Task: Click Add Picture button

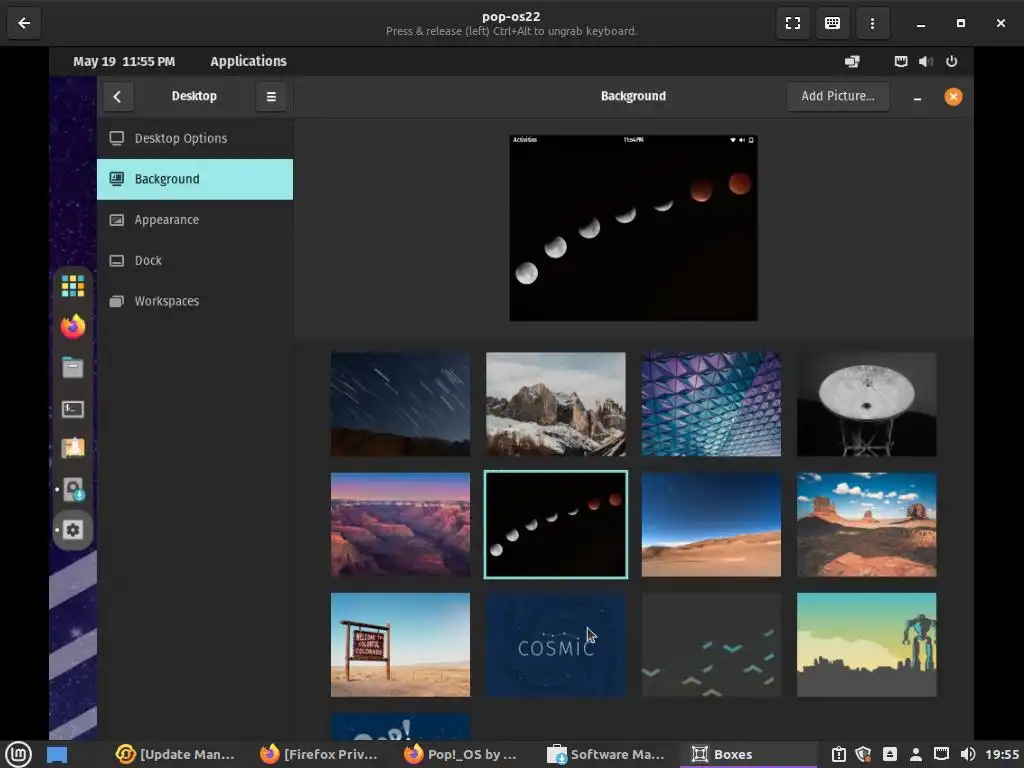Action: click(838, 96)
